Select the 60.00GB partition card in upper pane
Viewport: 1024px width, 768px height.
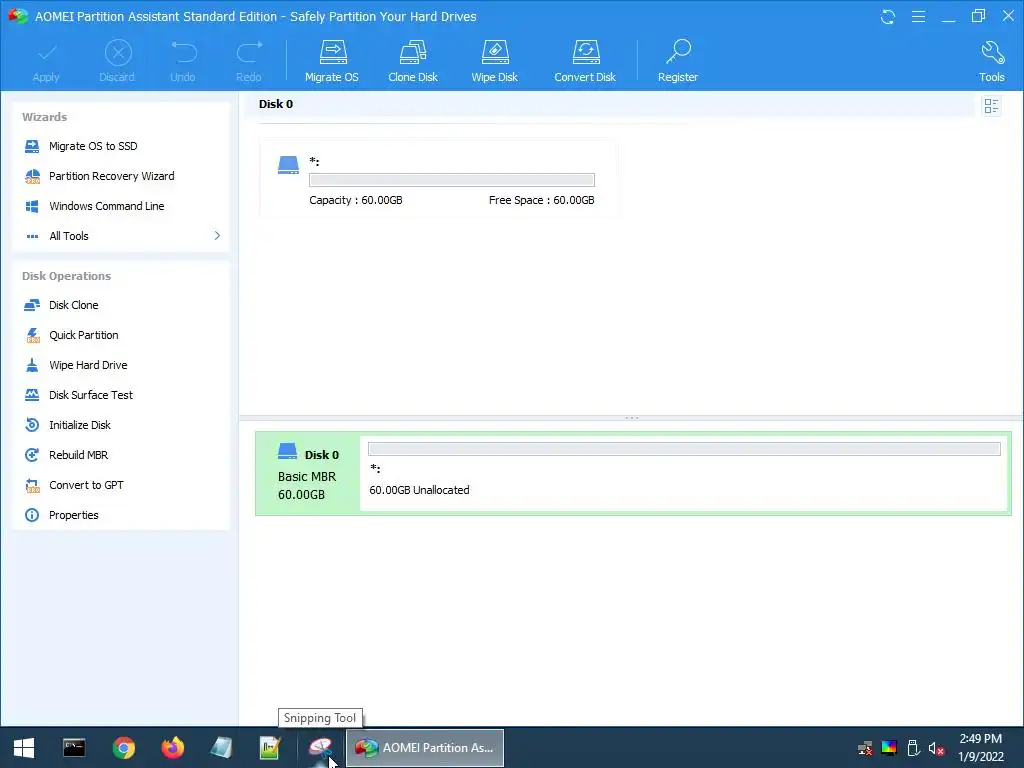pyautogui.click(x=438, y=178)
